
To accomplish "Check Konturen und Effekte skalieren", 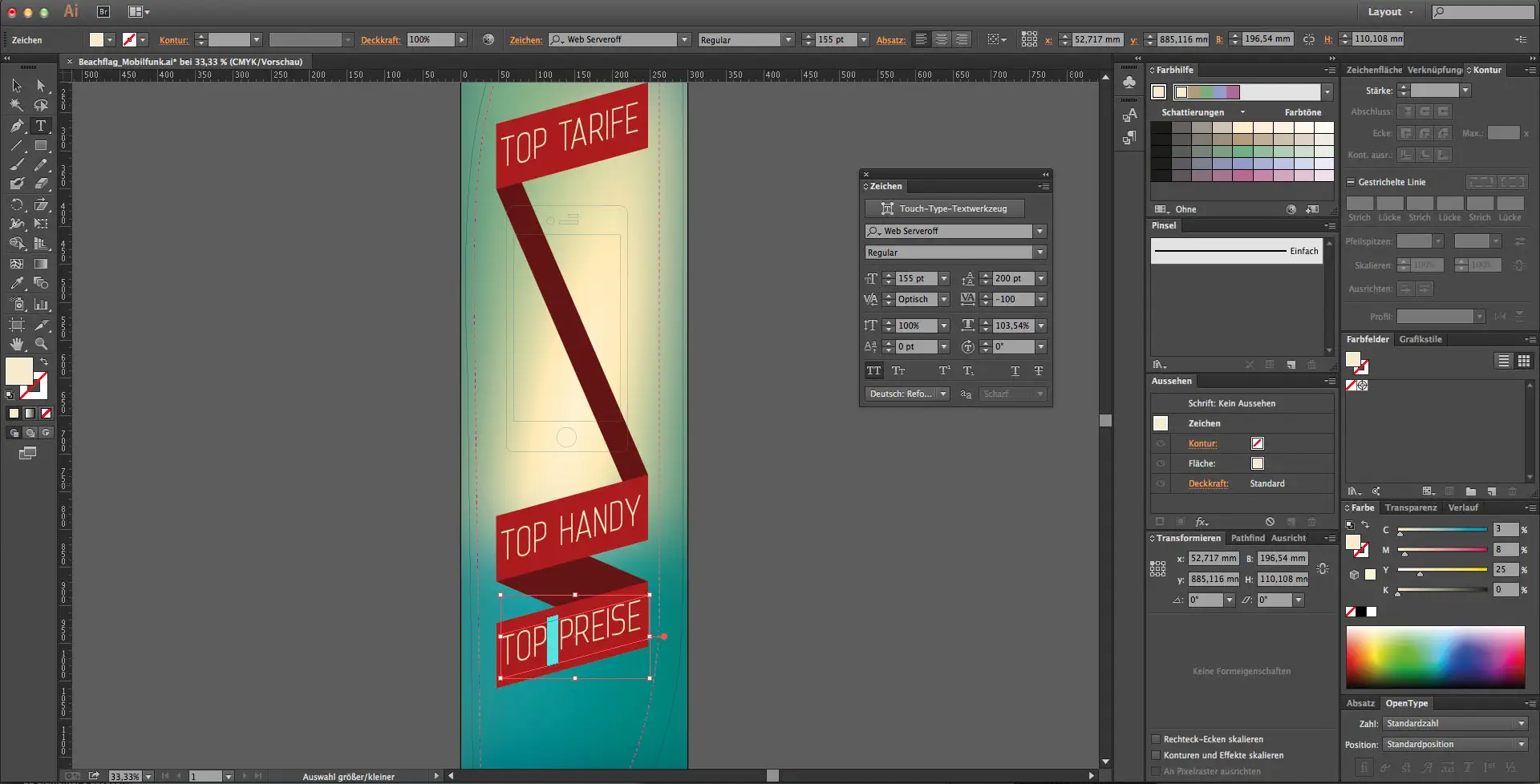I will click(1156, 755).
